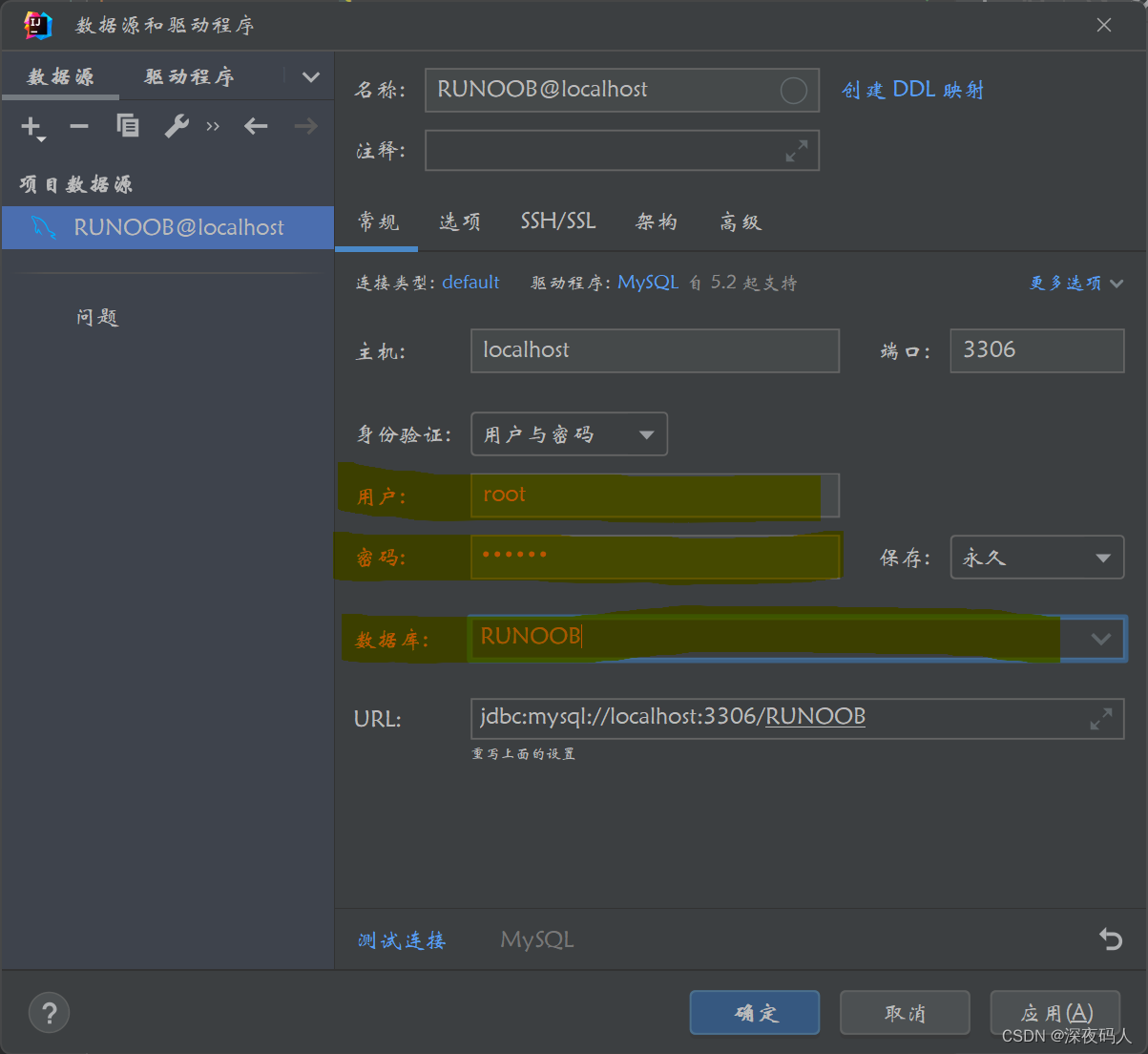Duplicate the data source with copy icon

point(128,126)
